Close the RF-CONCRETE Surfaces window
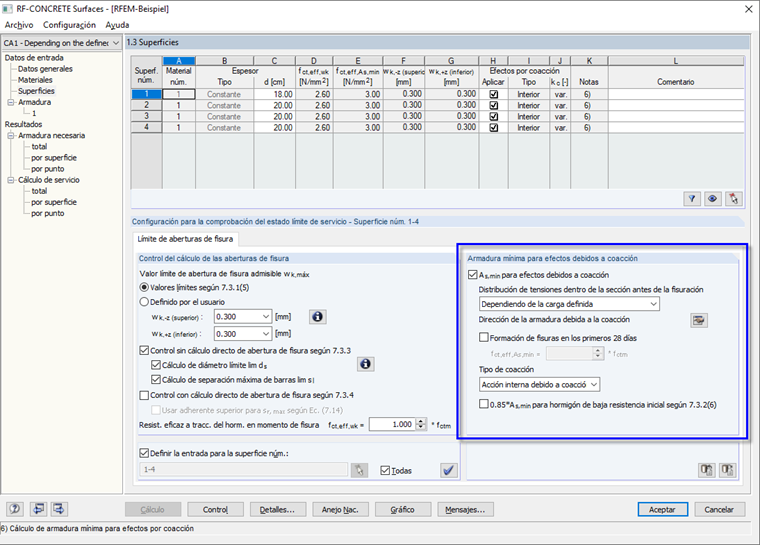 pyautogui.click(x=748, y=9)
